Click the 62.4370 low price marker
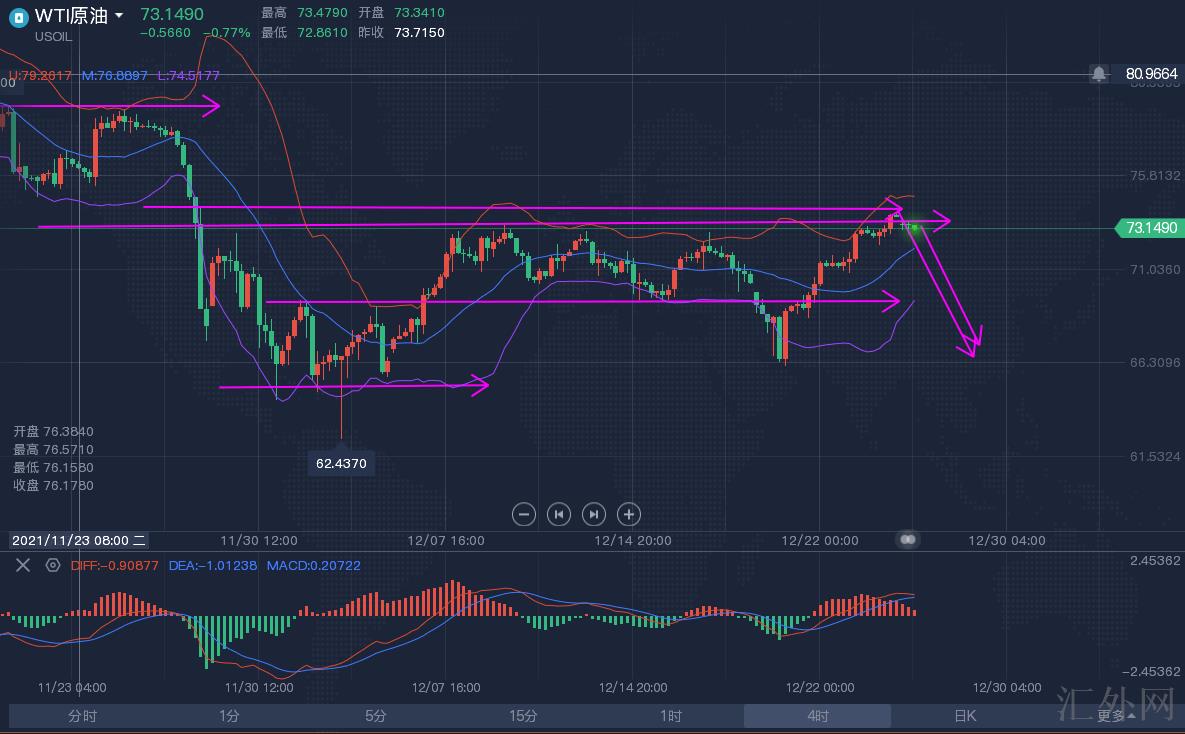This screenshot has width=1185, height=734. [341, 463]
